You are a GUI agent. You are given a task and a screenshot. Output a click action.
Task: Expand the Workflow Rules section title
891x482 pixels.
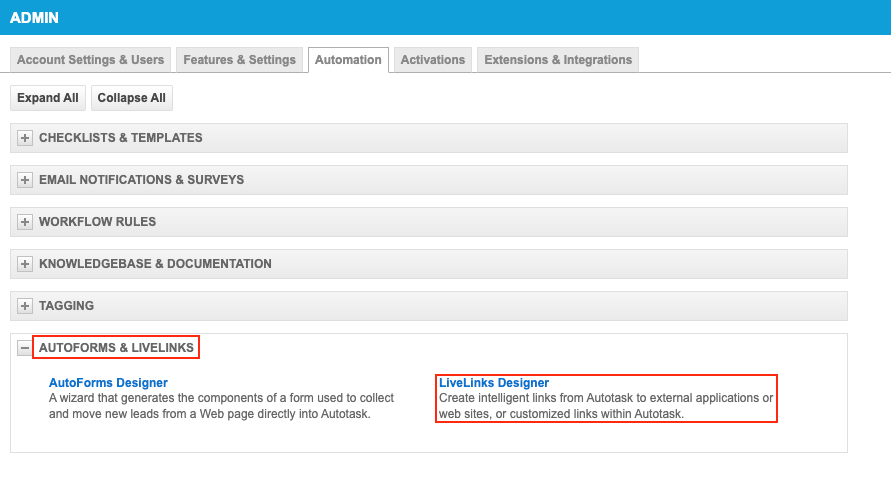click(97, 222)
